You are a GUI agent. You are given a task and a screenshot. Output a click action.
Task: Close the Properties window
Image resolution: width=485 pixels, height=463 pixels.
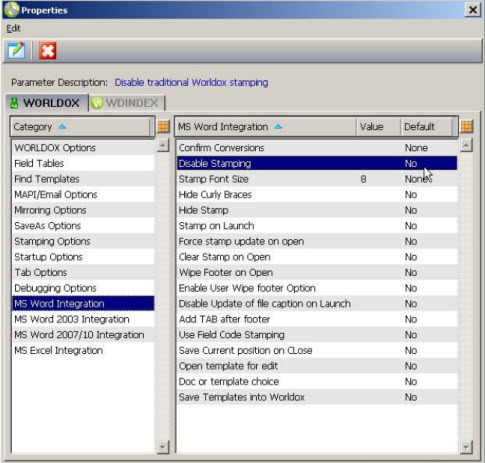point(473,10)
